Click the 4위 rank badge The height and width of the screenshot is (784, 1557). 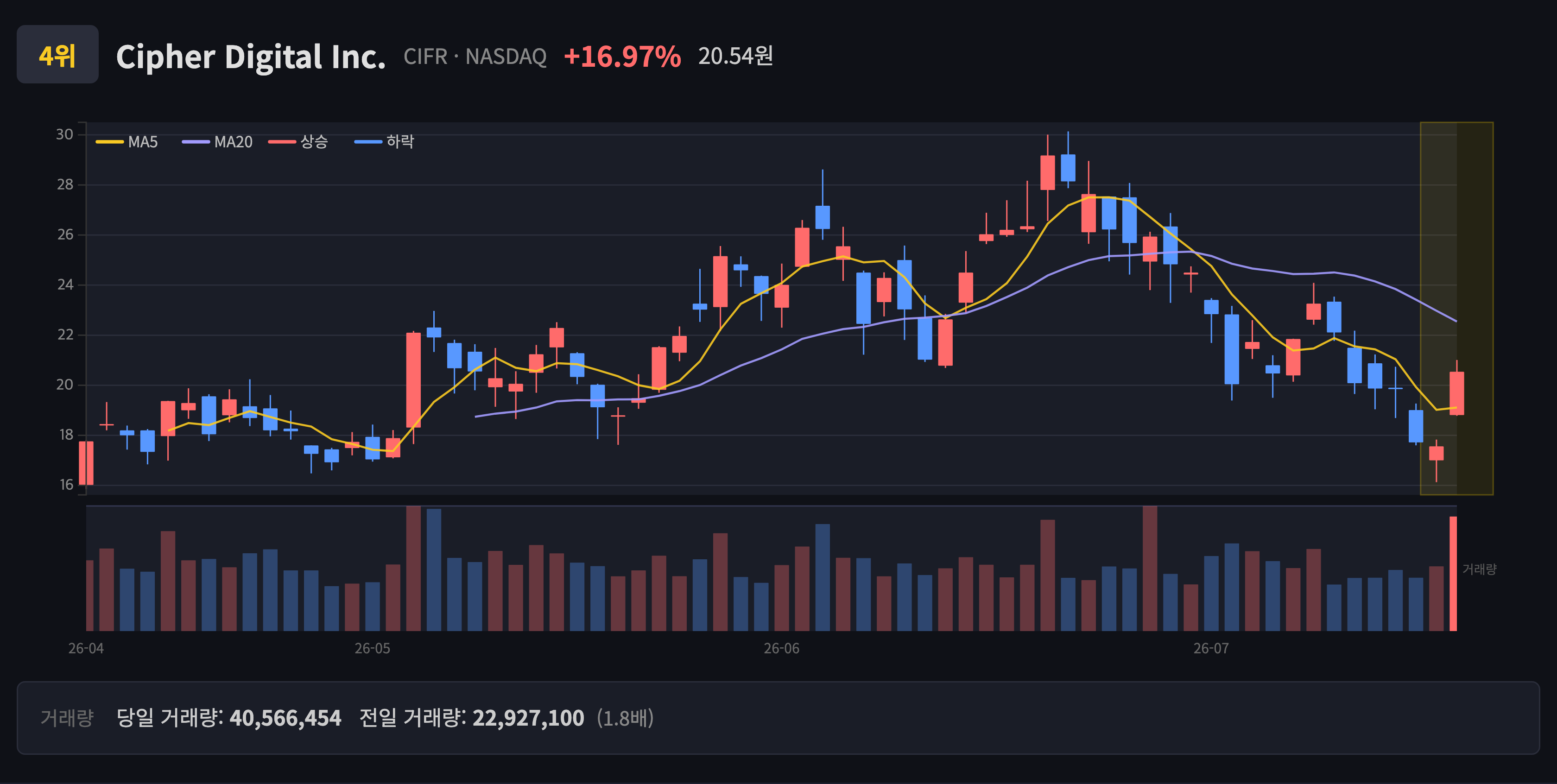pos(57,55)
